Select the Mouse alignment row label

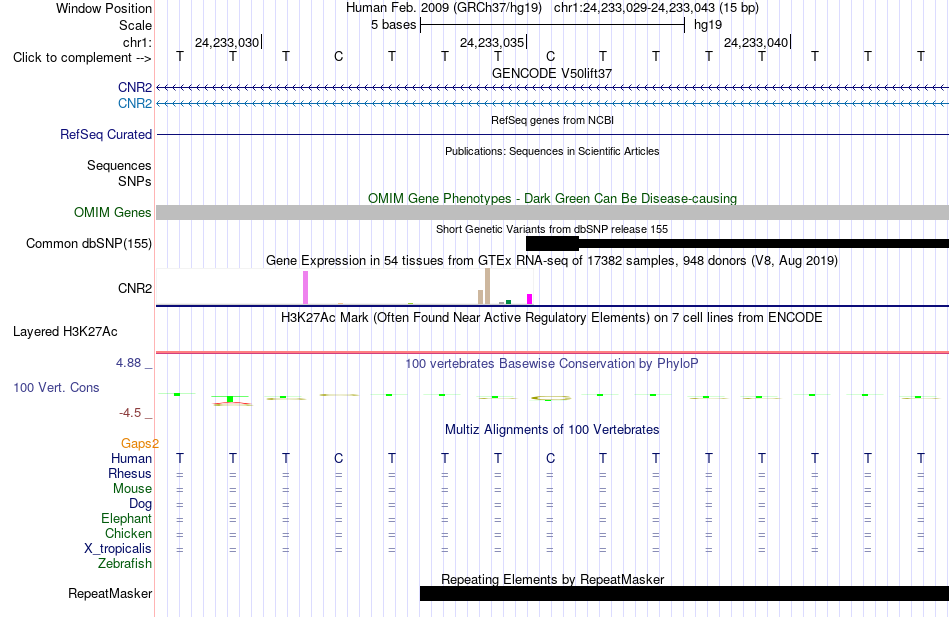click(132, 489)
